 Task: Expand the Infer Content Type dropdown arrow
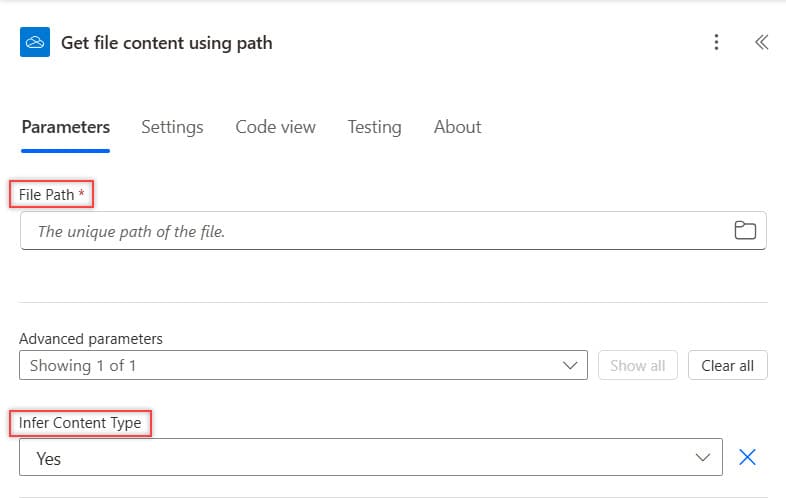703,457
